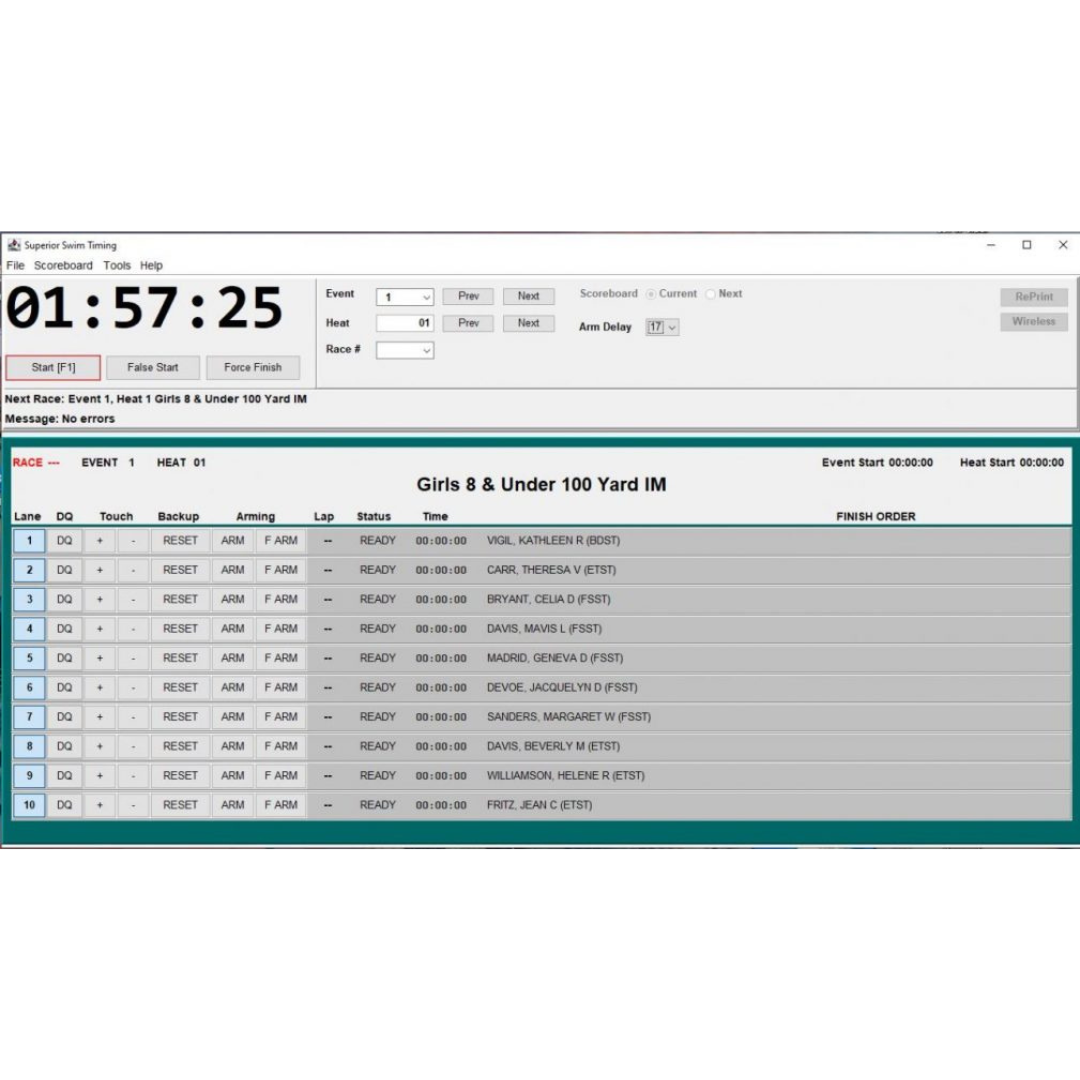
Task: Select the Next scoreboard radio button
Action: tap(710, 294)
